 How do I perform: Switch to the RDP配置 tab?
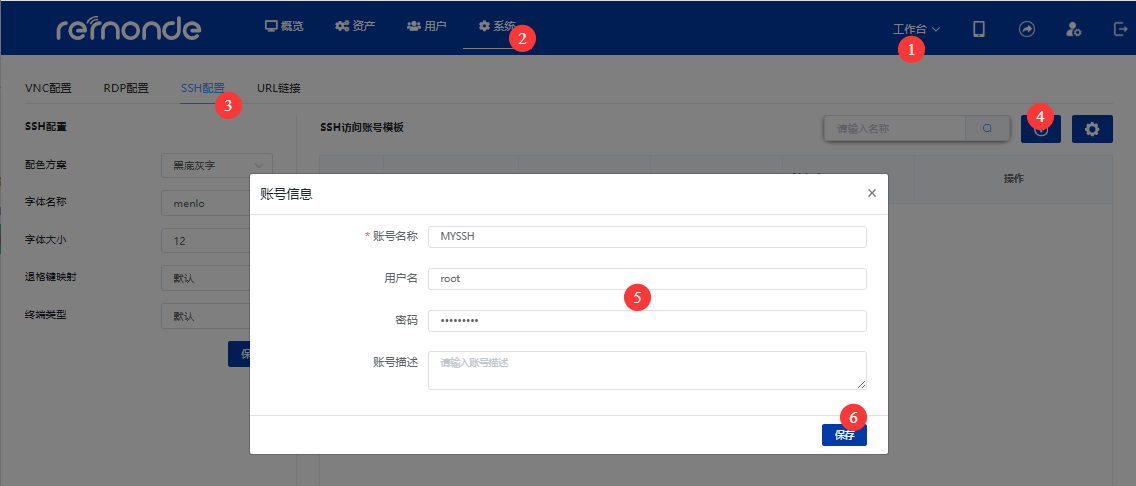coord(126,88)
